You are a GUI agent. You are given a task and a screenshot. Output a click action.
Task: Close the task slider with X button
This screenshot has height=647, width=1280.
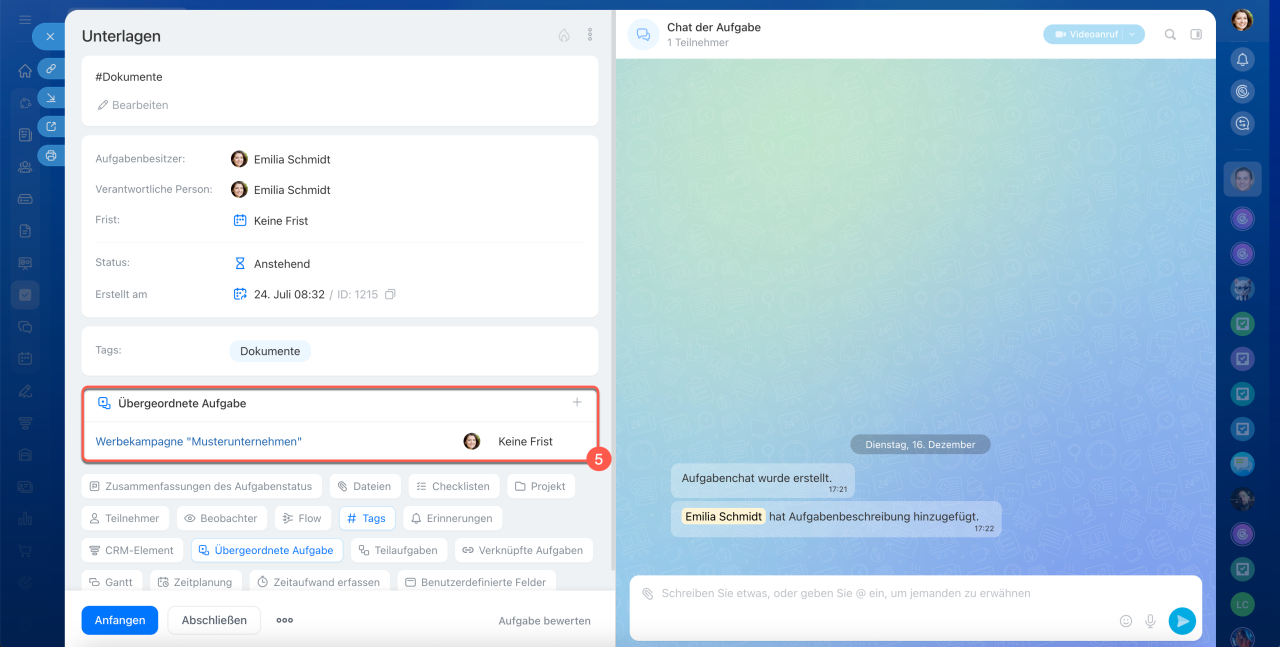[50, 37]
